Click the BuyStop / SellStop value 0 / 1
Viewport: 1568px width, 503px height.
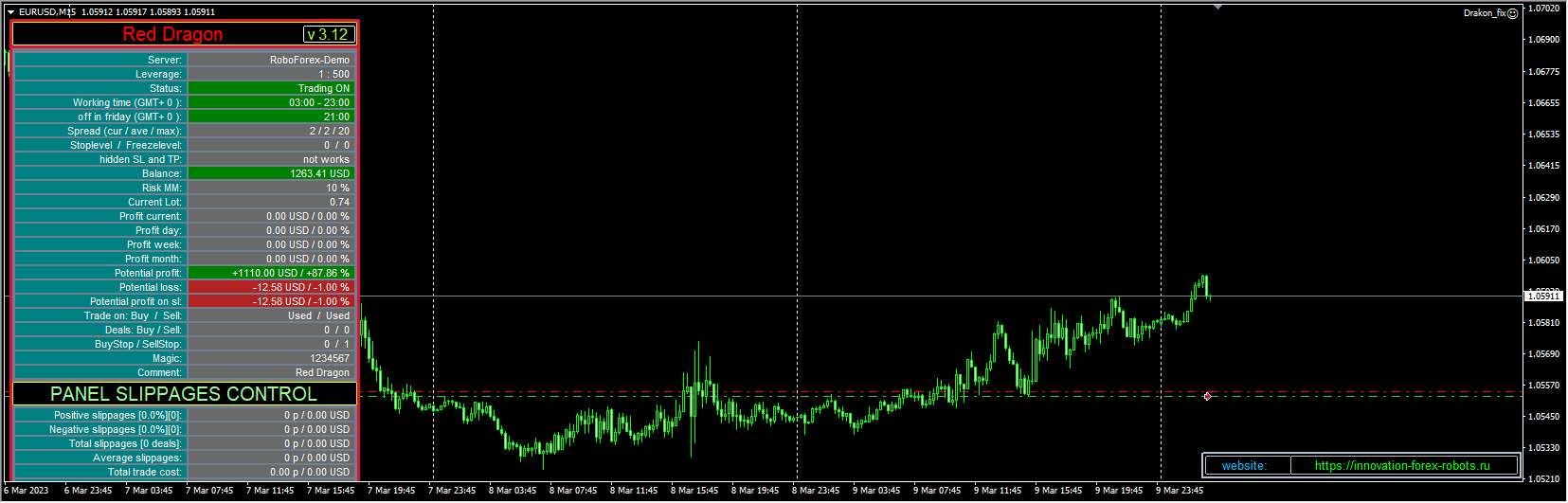tap(270, 344)
